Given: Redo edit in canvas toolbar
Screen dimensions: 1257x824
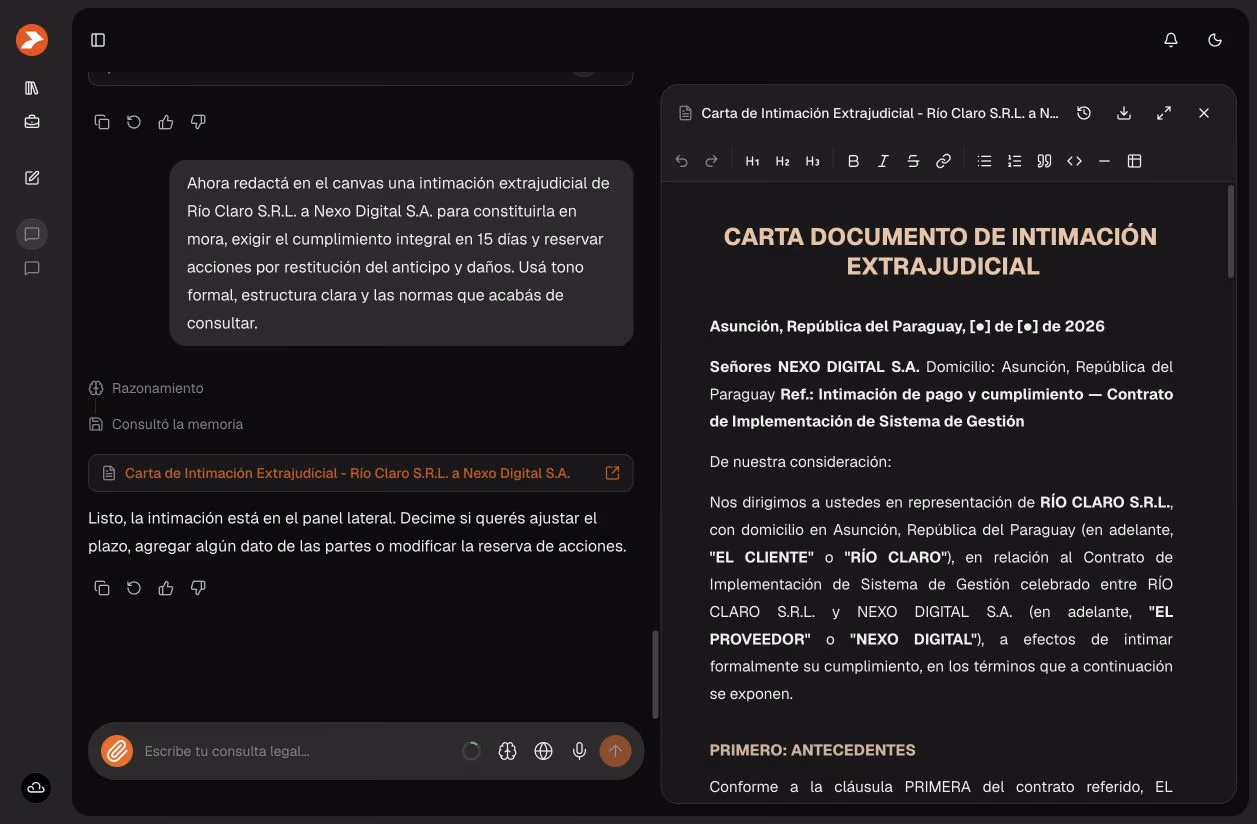Looking at the screenshot, I should (x=712, y=161).
